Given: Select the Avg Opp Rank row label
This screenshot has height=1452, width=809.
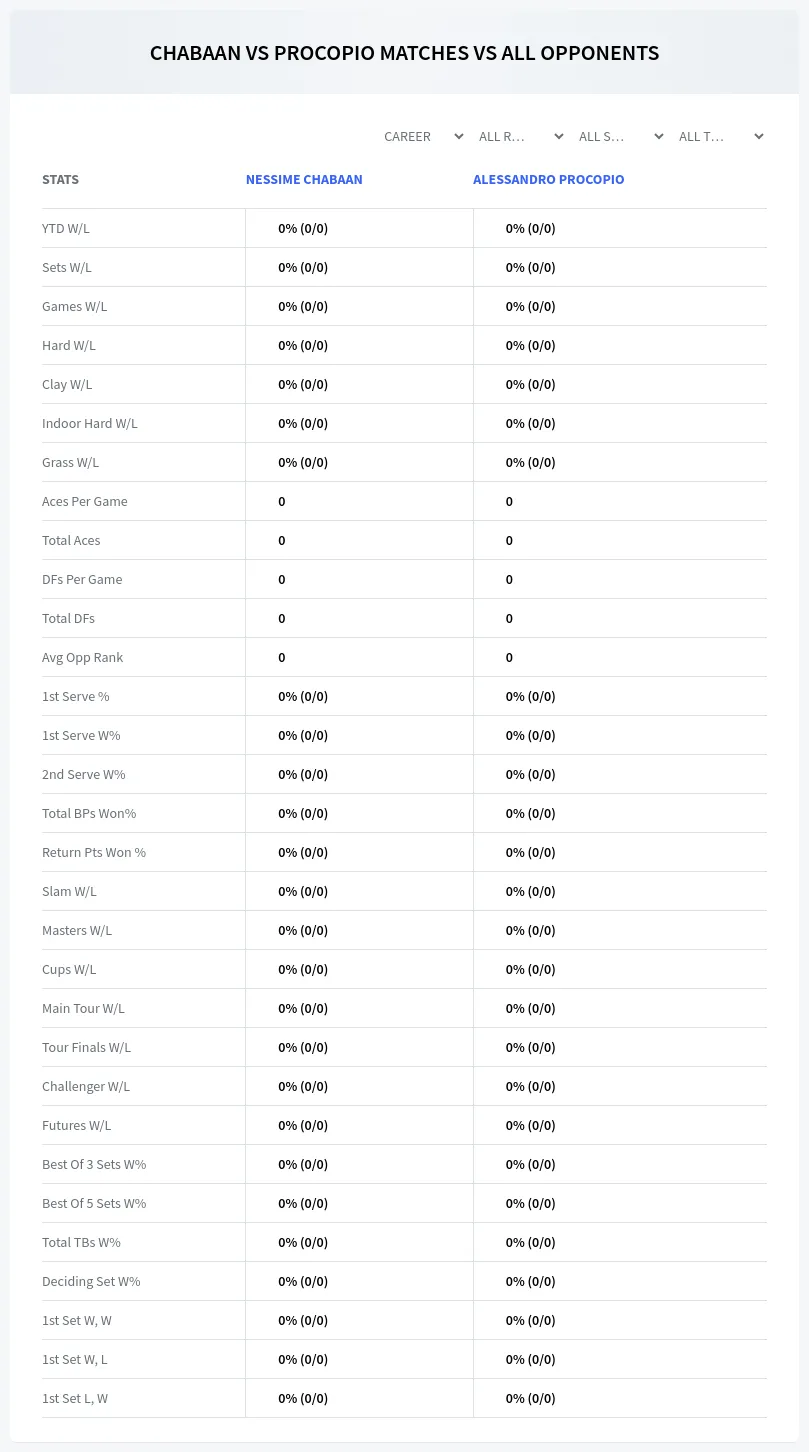Looking at the screenshot, I should pos(82,657).
